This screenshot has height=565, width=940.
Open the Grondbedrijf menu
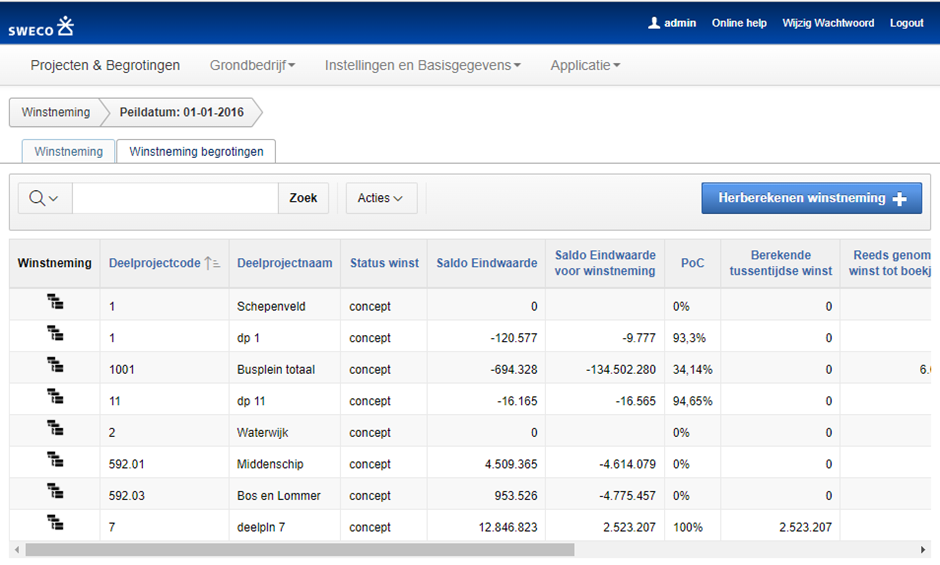252,65
